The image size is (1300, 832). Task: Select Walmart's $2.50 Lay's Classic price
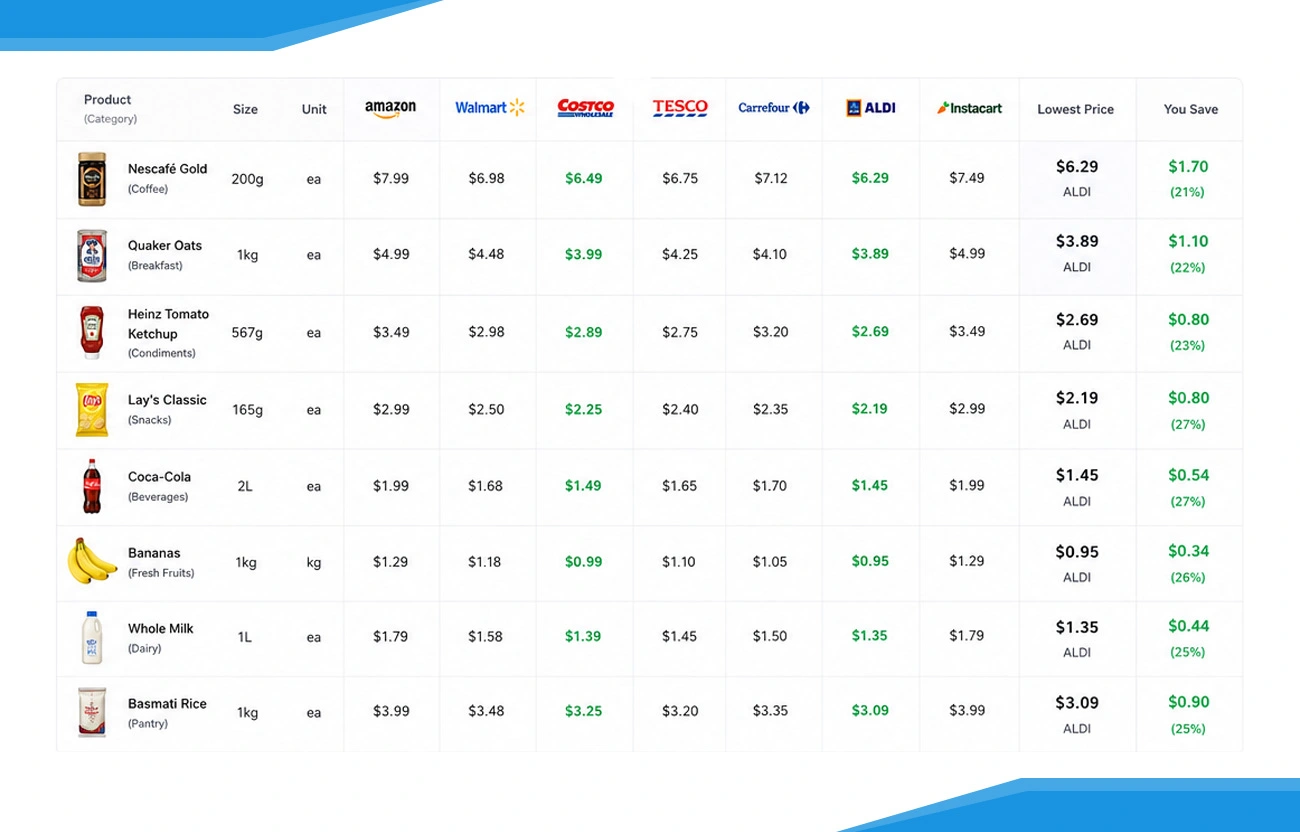point(486,409)
